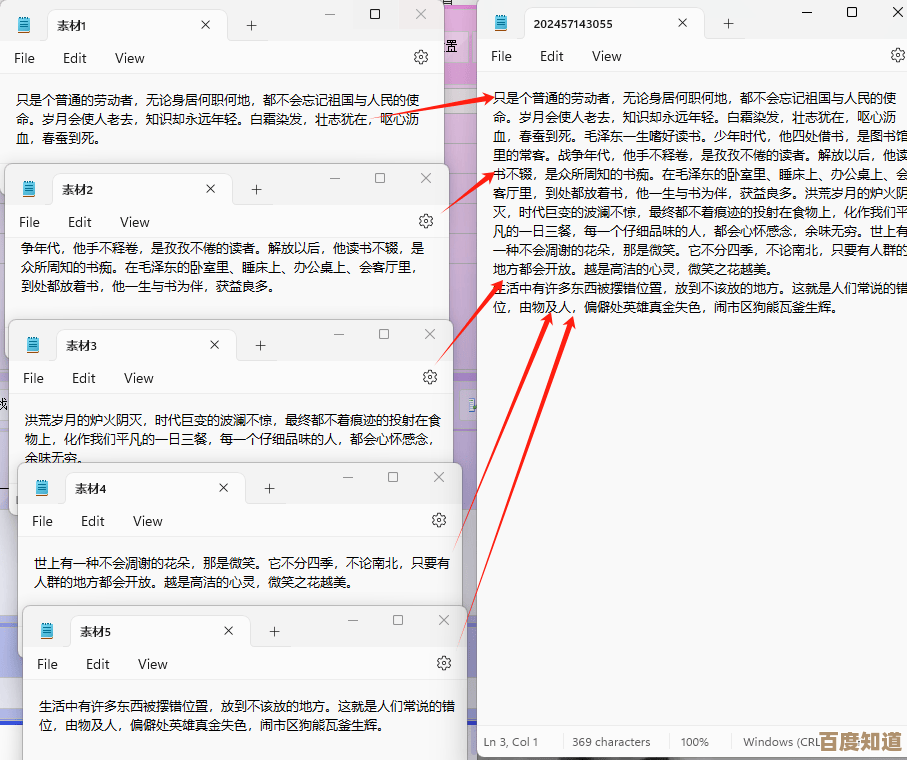
Task: Open View menu in 素材3 window
Action: pyautogui.click(x=139, y=378)
